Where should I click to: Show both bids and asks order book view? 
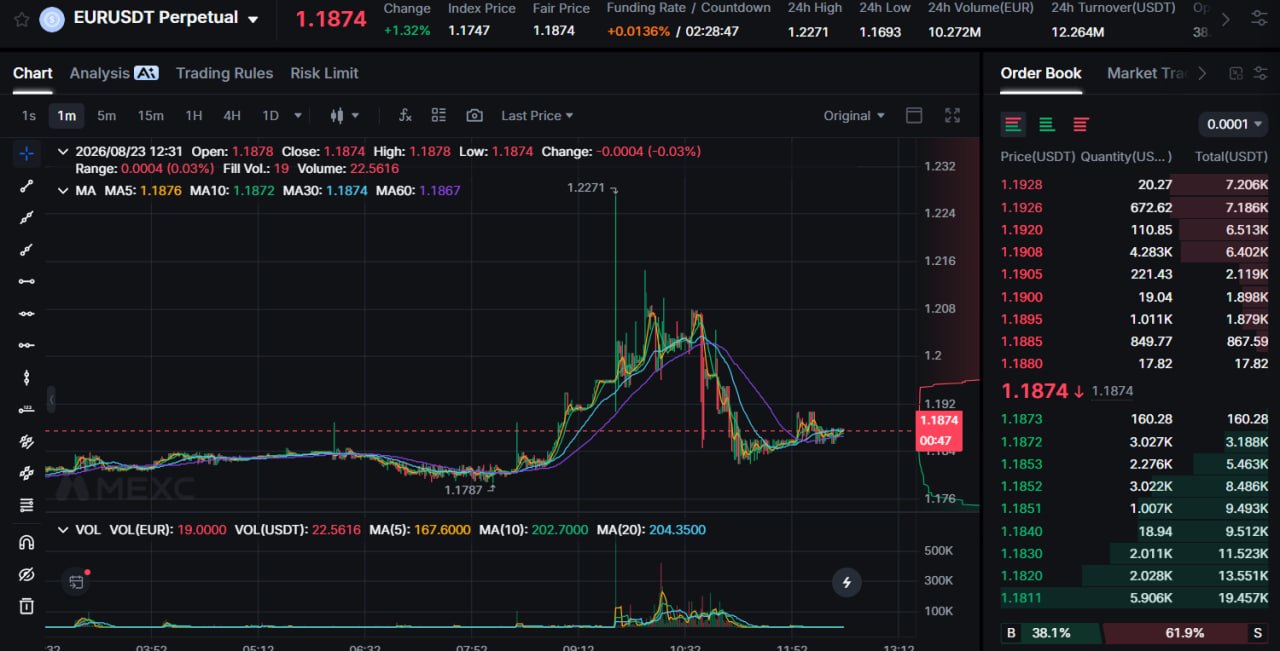click(1014, 124)
